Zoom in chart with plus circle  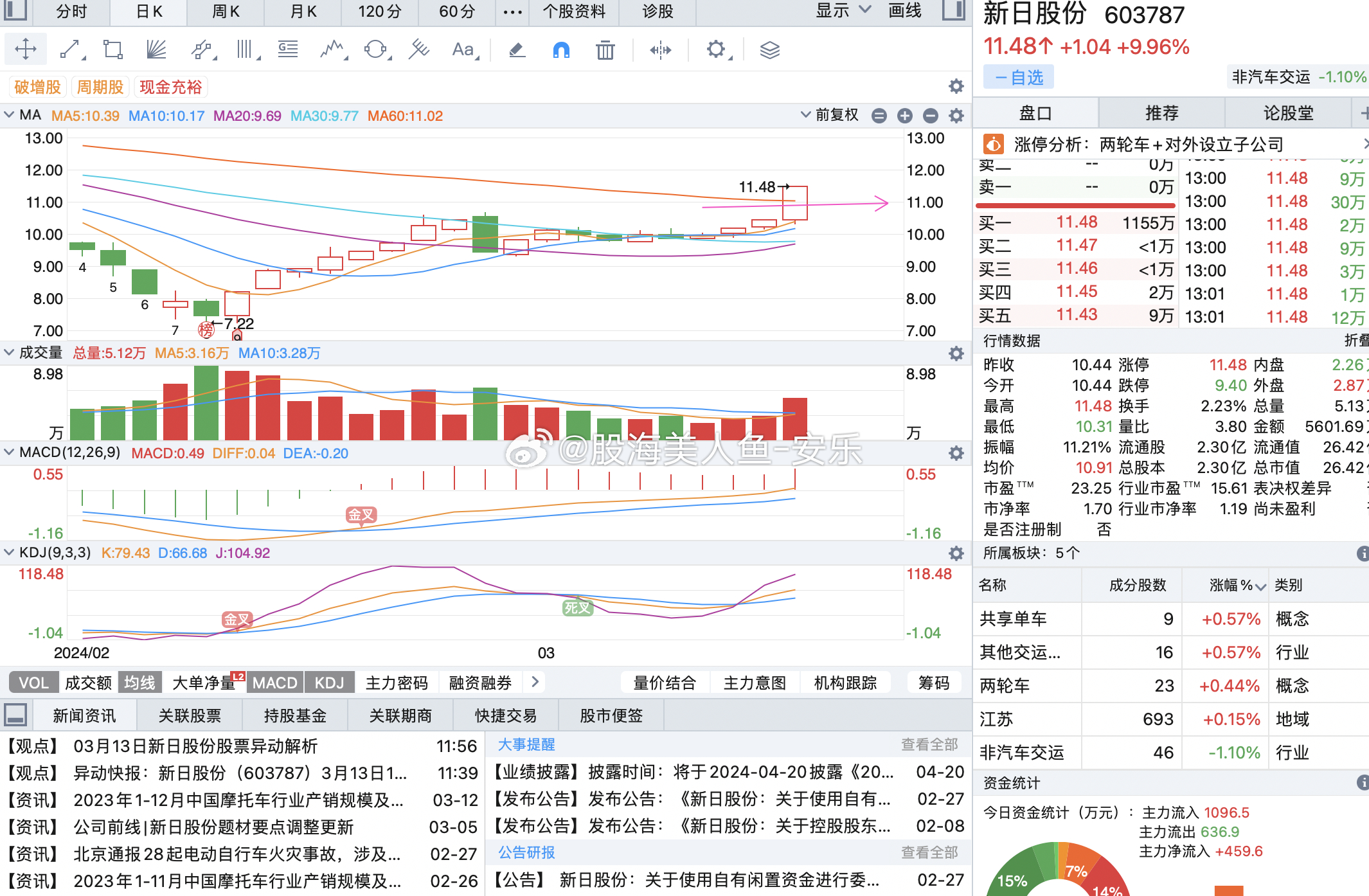tap(905, 116)
